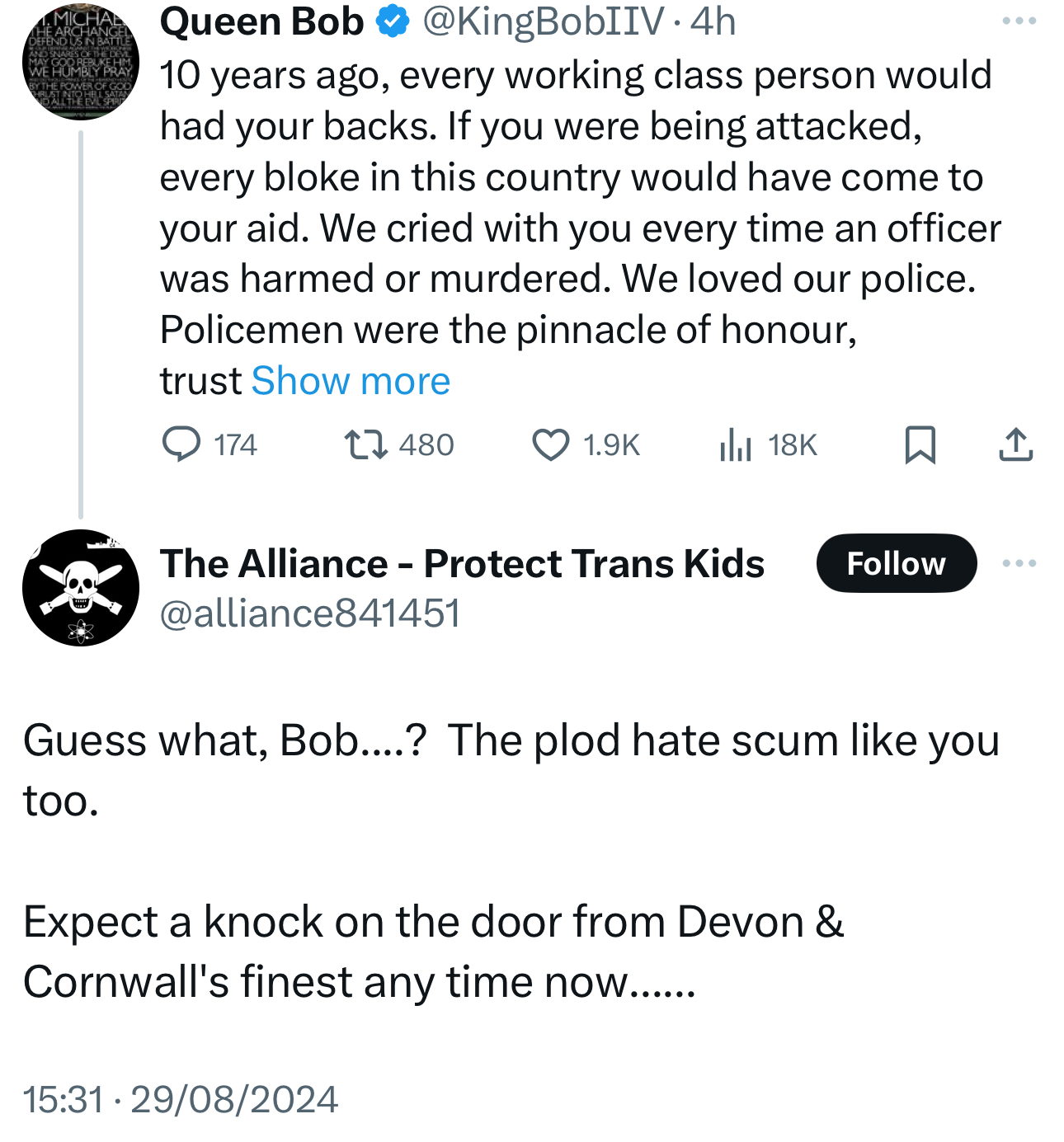Click the reply icon under Queen Bob's tweet
This screenshot has width=1064, height=1142.
181,444
